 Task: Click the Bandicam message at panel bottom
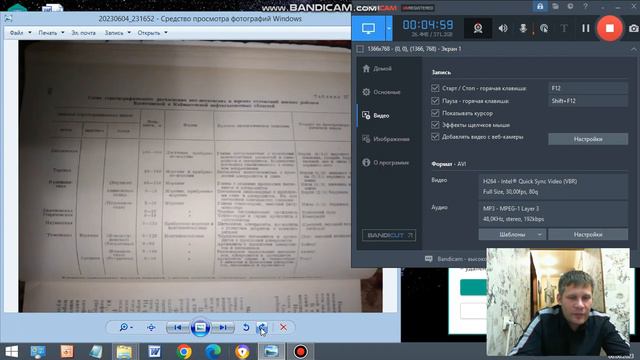pyautogui.click(x=456, y=259)
